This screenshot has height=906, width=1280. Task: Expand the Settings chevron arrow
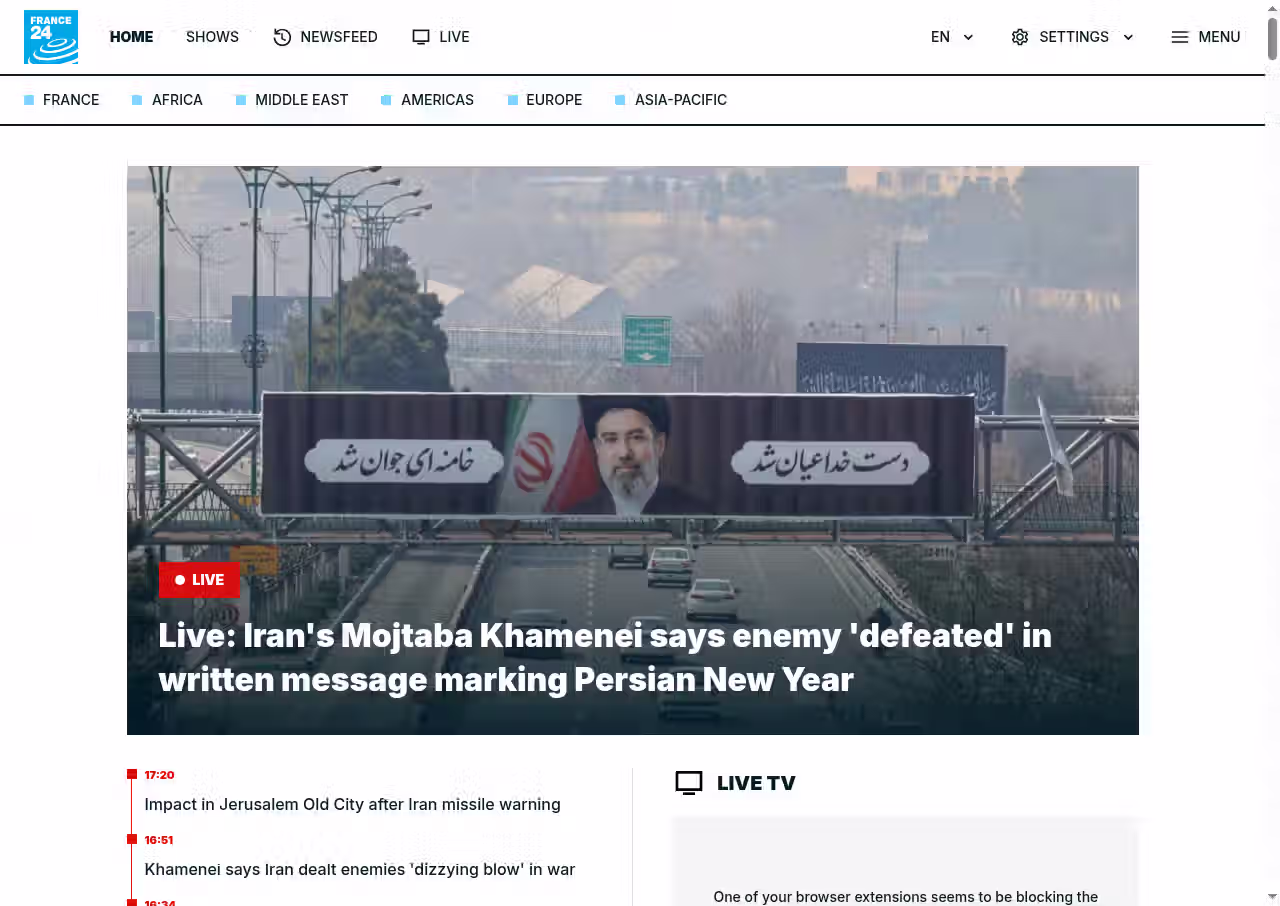click(1128, 37)
